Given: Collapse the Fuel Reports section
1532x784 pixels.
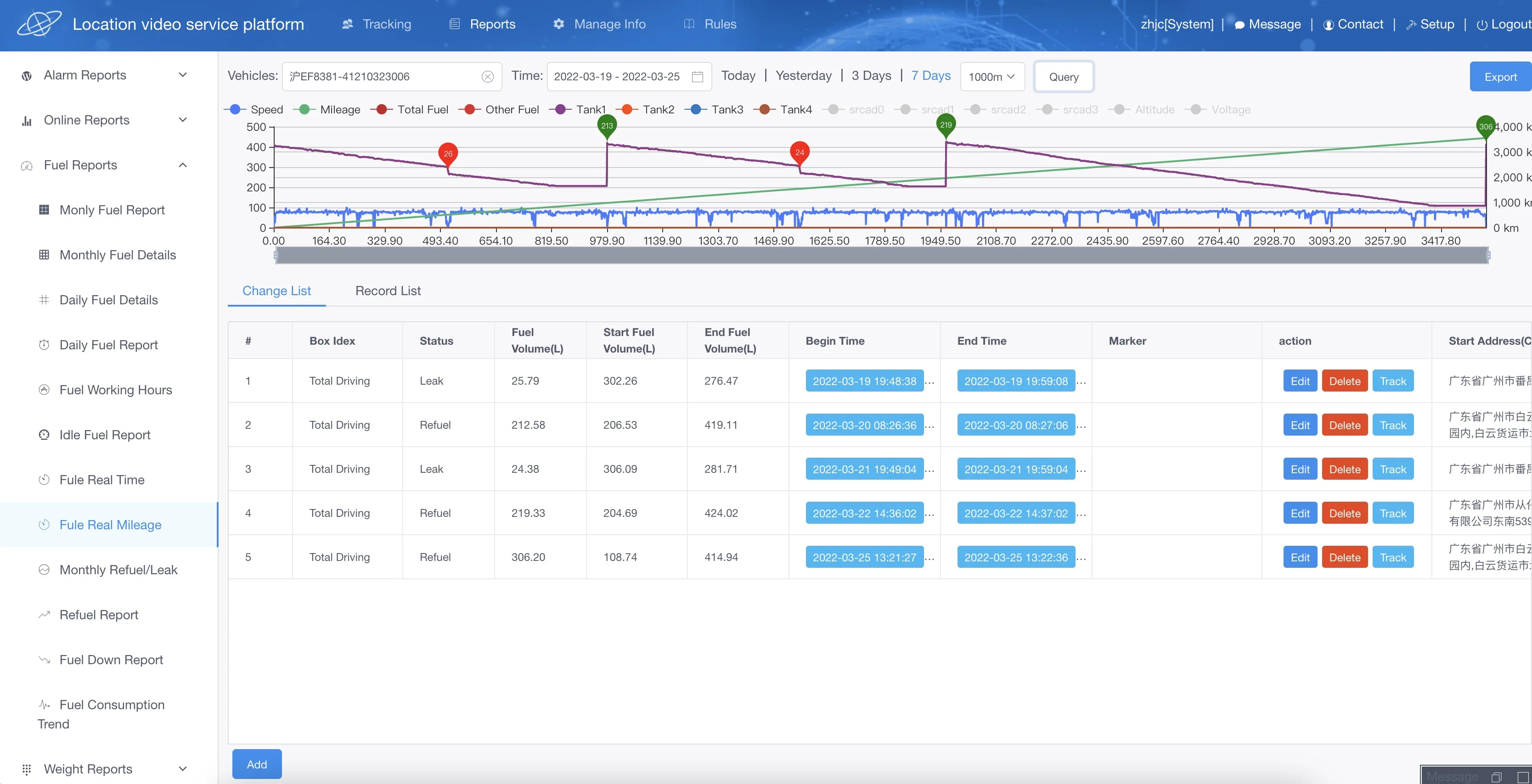Looking at the screenshot, I should point(183,165).
